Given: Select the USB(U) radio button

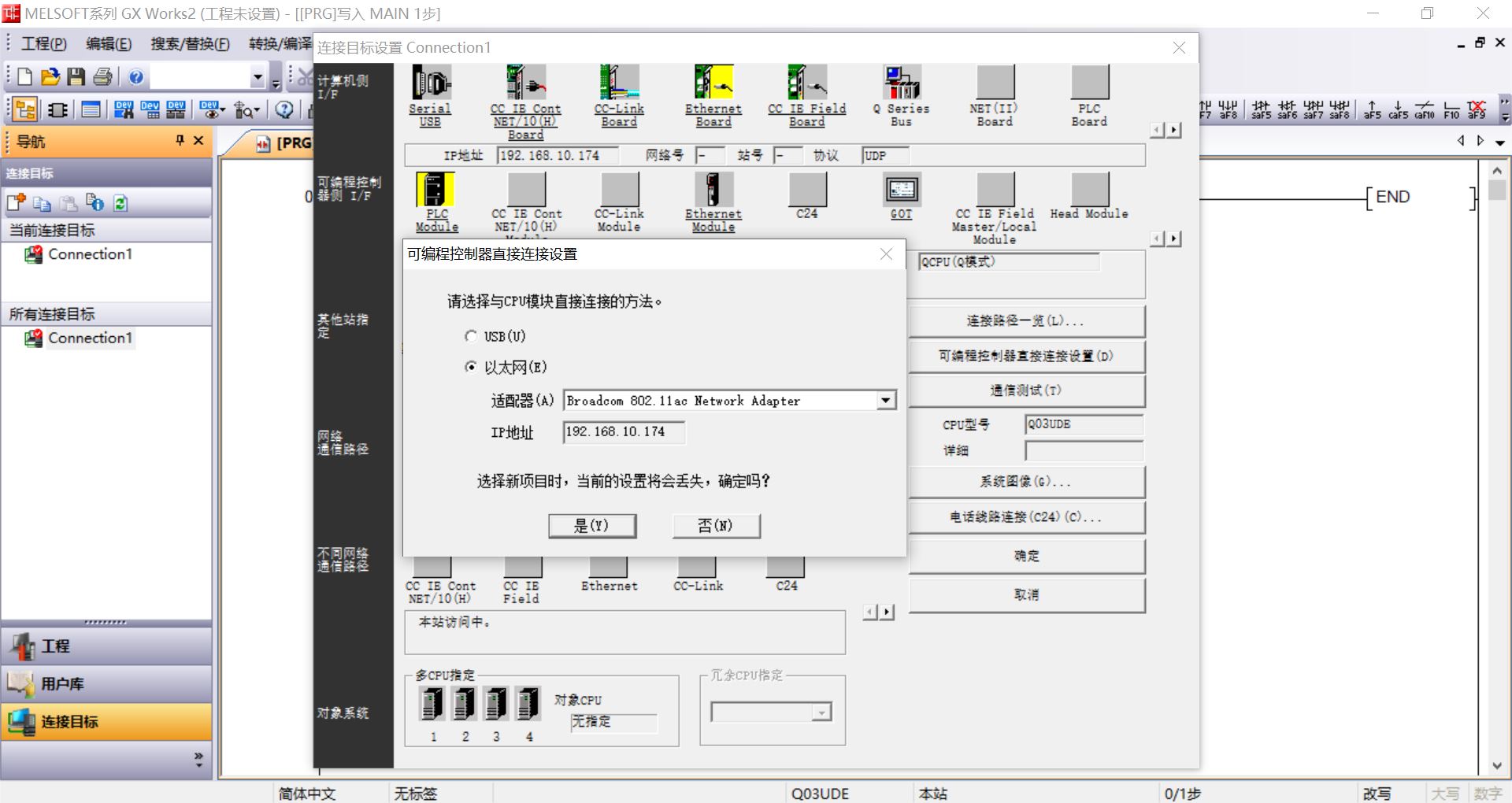Looking at the screenshot, I should (x=471, y=336).
